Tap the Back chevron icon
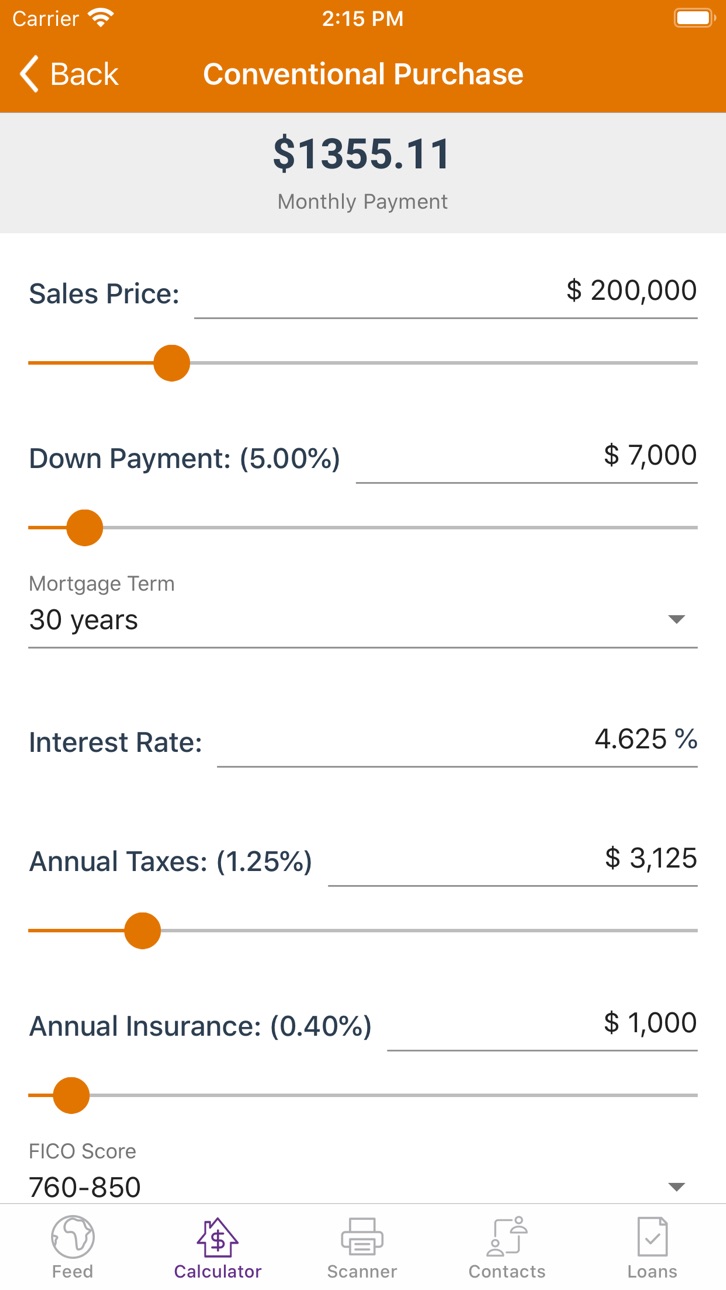 (29, 74)
